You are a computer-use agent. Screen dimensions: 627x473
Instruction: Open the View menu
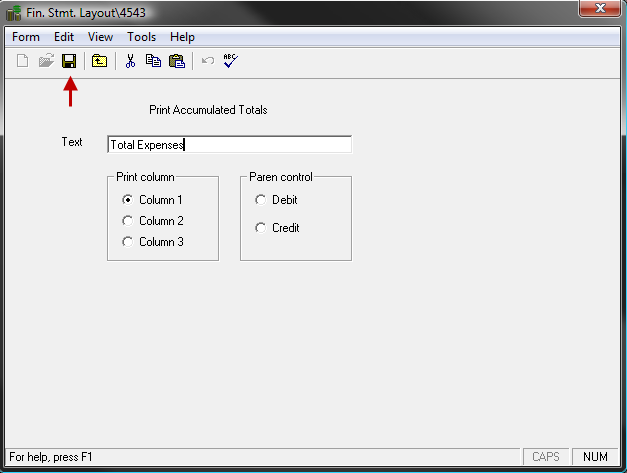(100, 37)
